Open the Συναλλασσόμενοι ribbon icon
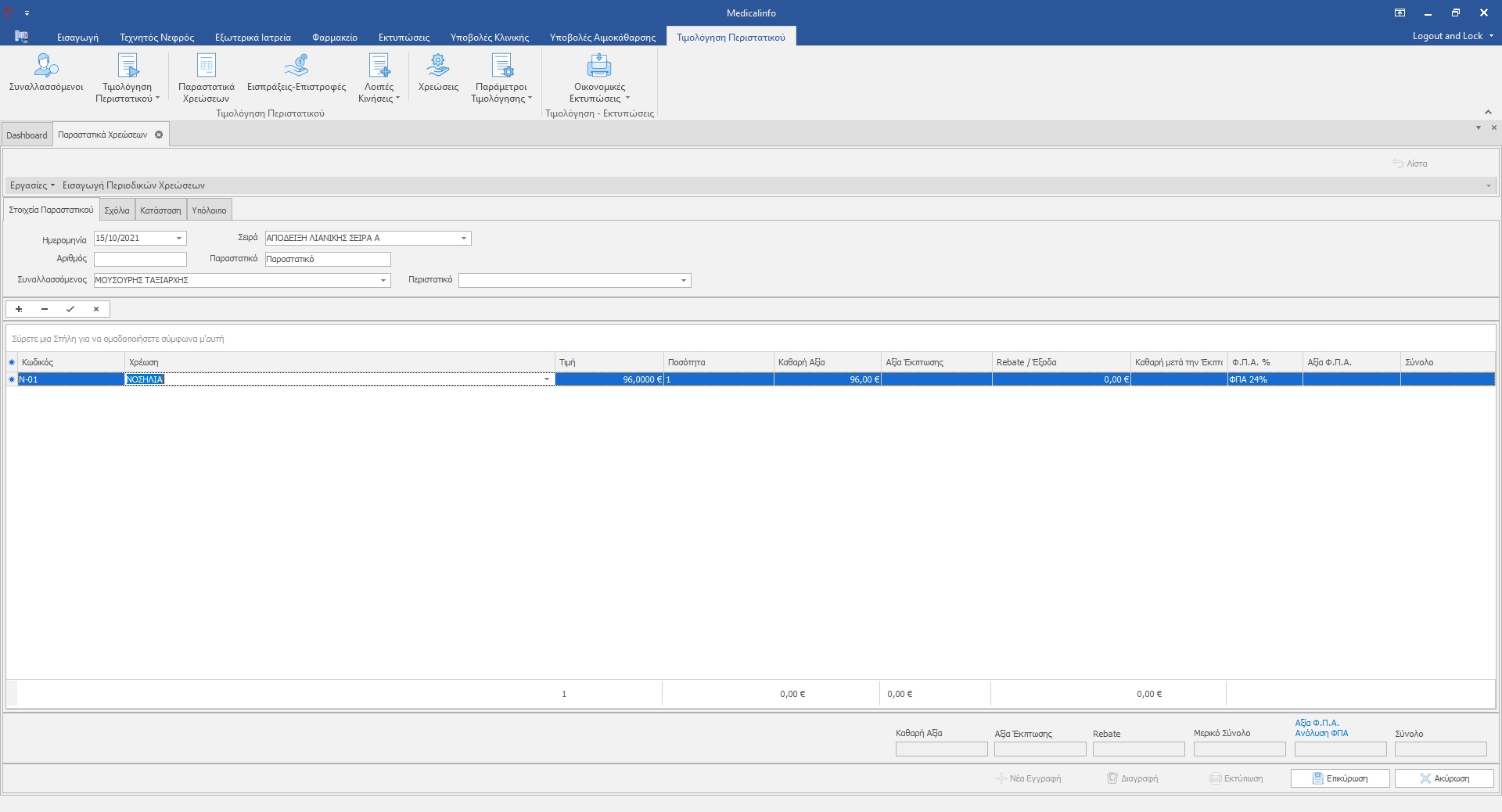 click(46, 66)
